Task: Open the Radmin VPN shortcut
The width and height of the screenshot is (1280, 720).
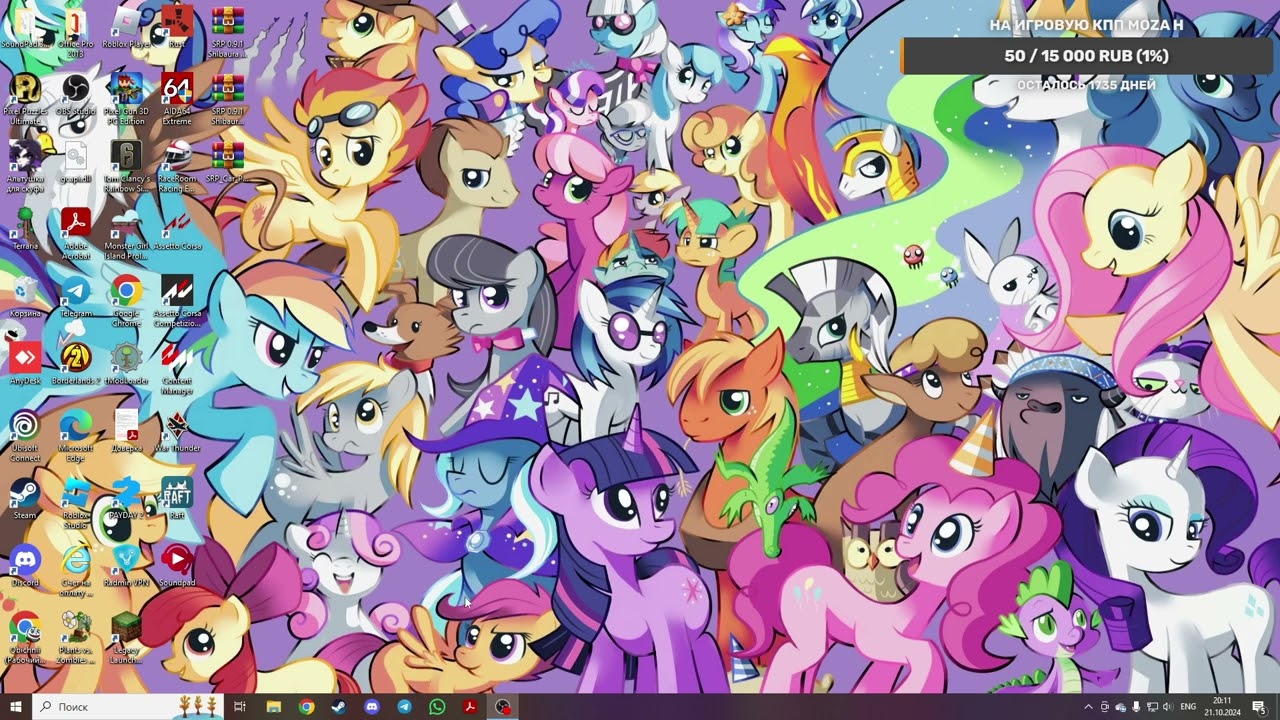Action: click(126, 566)
